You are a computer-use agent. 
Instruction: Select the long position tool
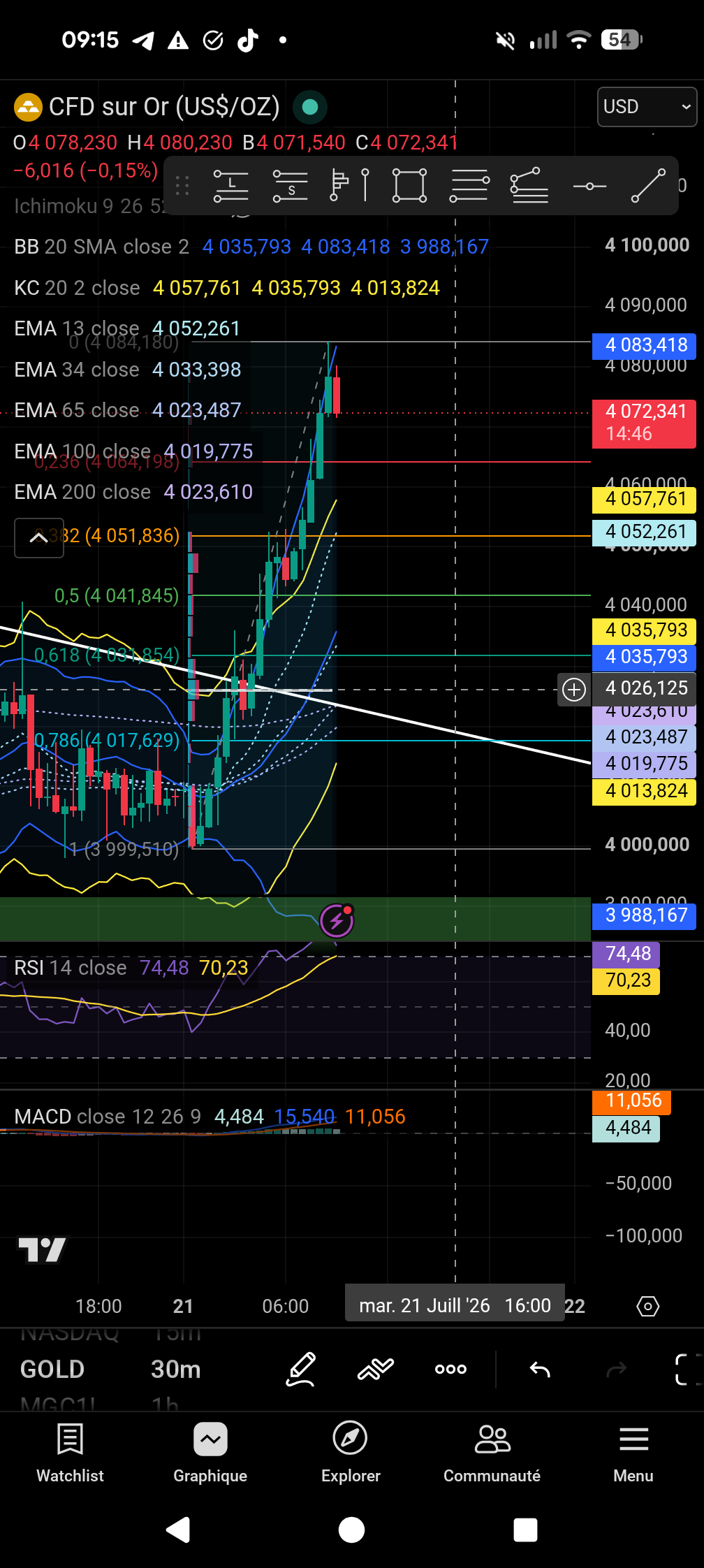point(230,186)
